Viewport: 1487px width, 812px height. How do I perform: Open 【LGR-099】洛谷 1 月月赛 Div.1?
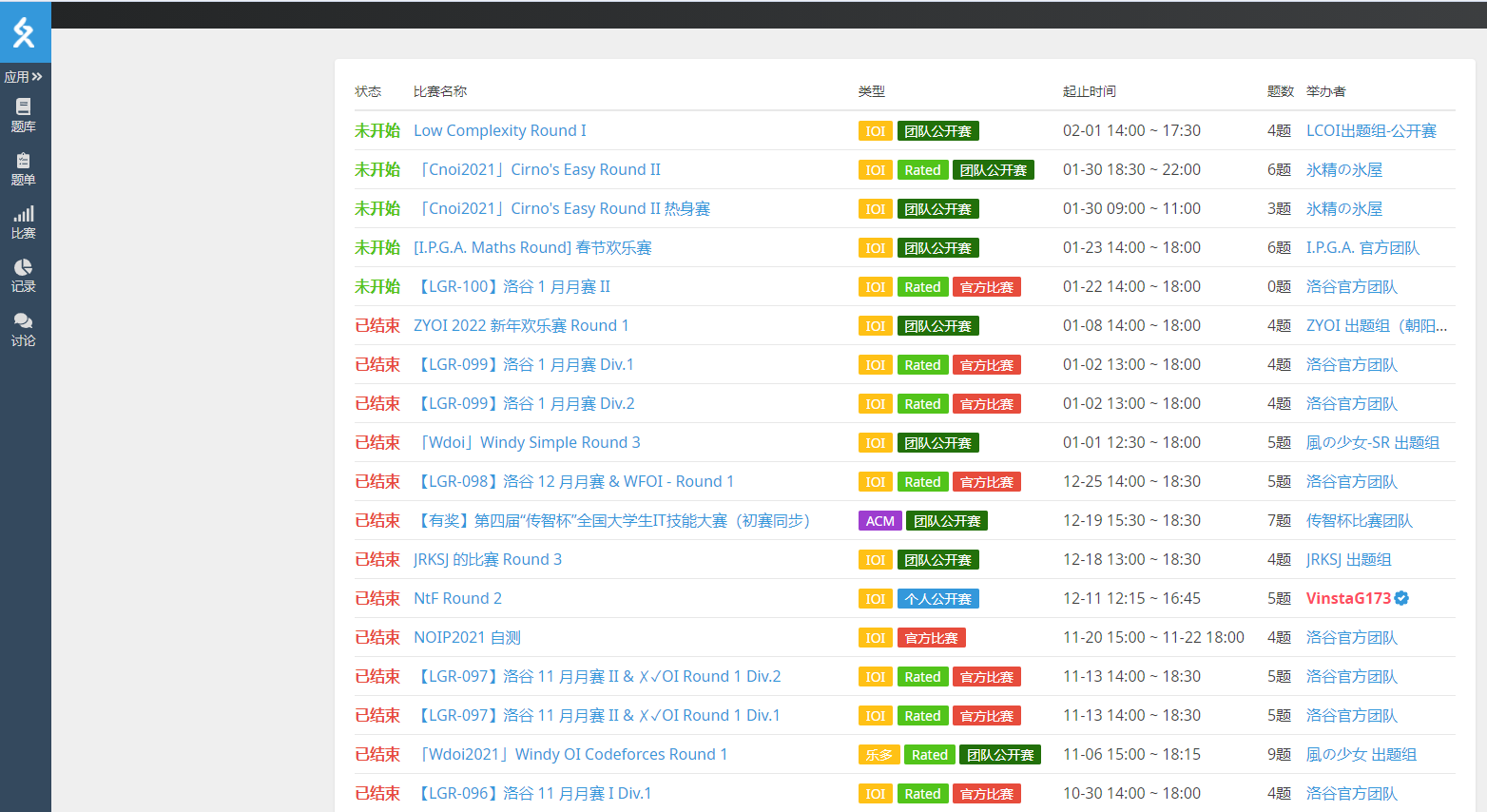tap(524, 364)
